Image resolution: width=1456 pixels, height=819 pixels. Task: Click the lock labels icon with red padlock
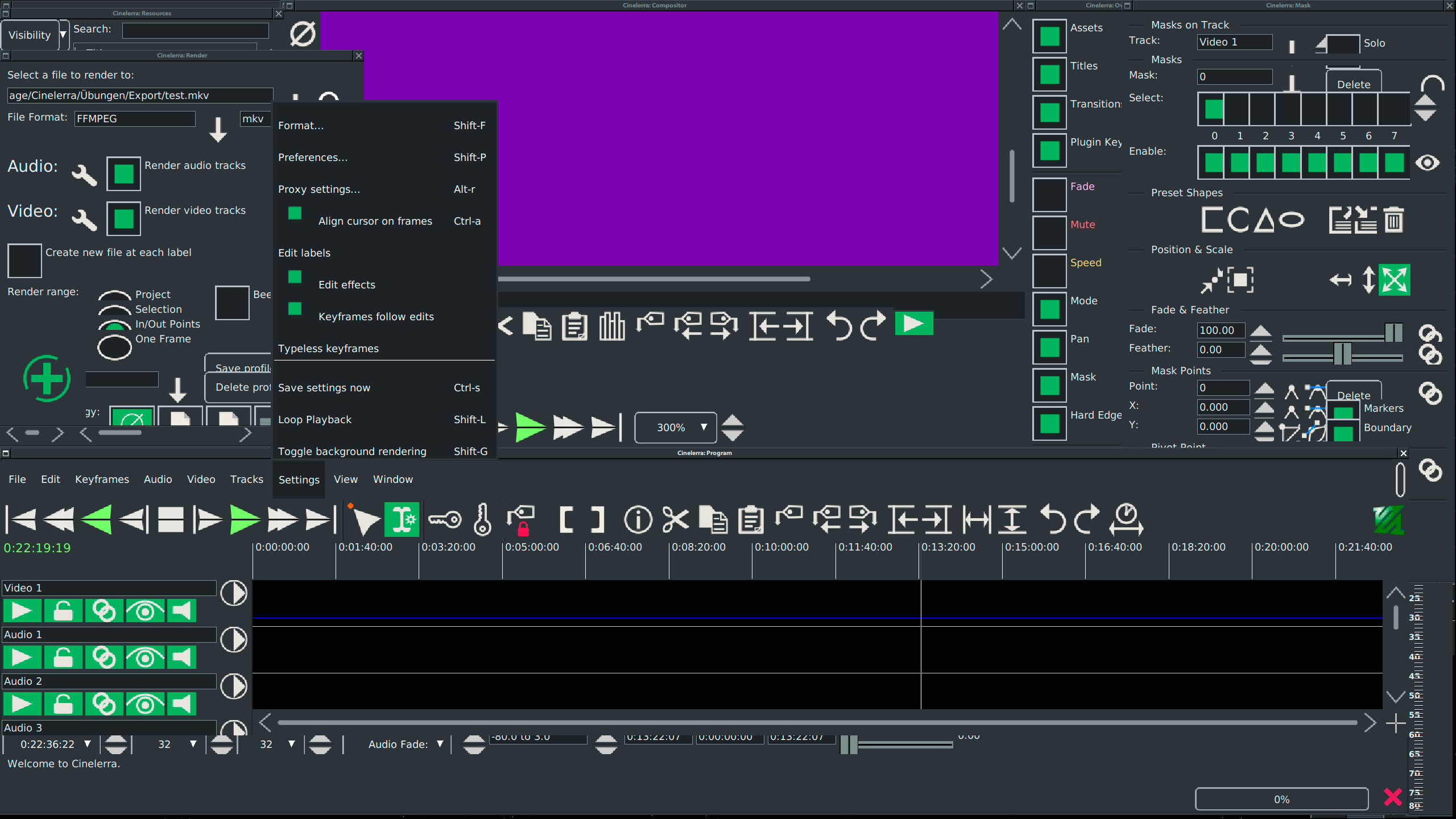tap(521, 519)
